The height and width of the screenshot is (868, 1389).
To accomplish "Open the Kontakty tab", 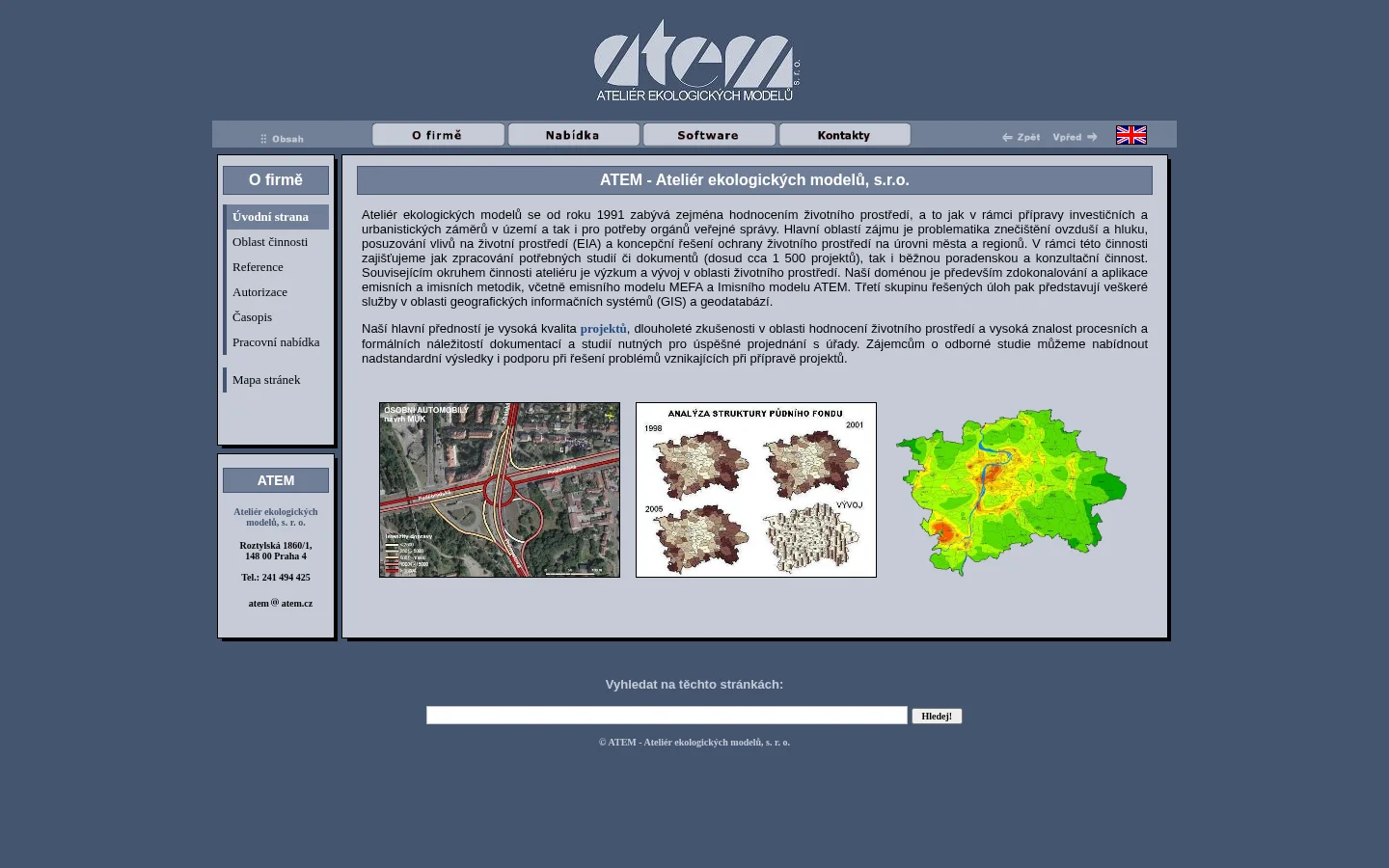I will 845,135.
